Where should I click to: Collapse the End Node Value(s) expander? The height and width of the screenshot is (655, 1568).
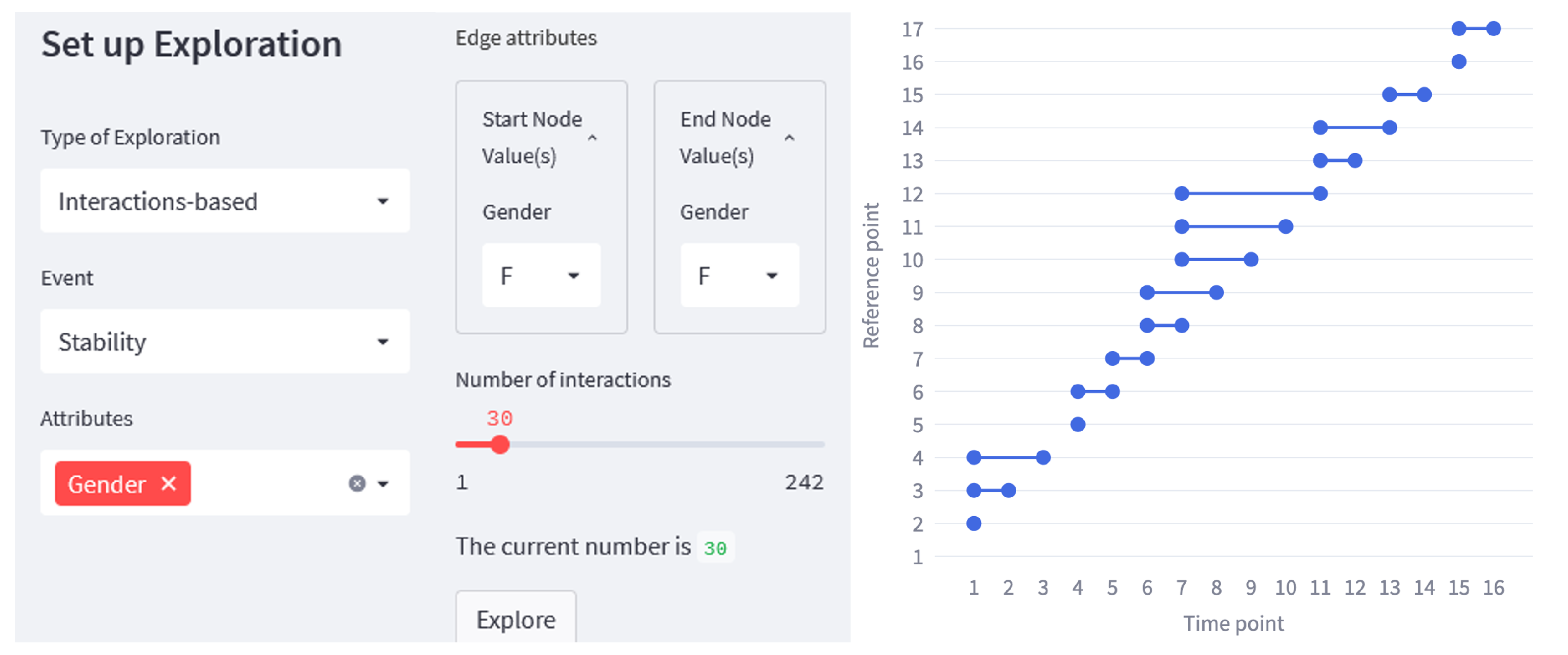point(790,138)
